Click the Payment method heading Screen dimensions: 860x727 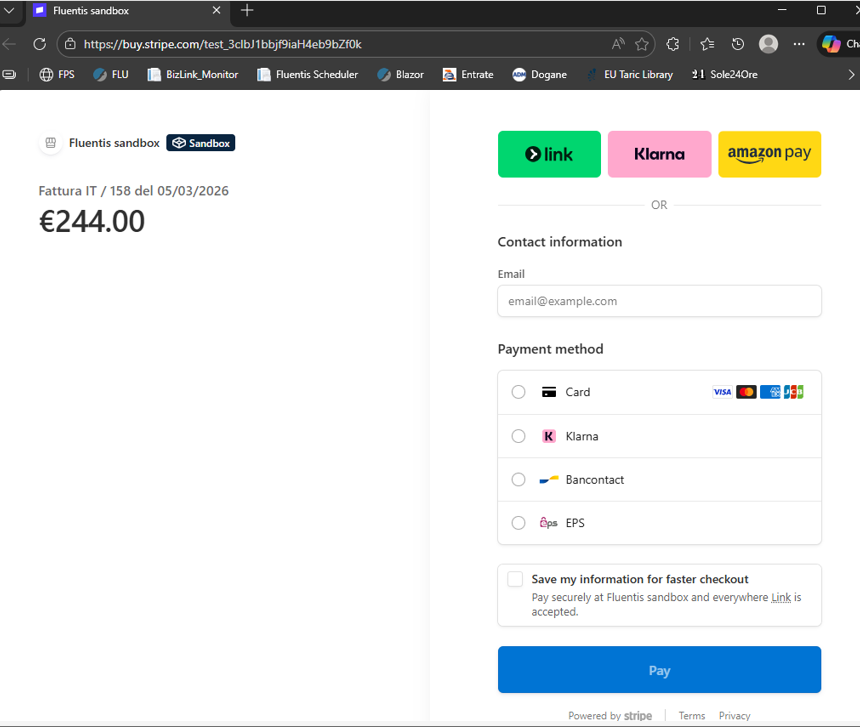click(x=550, y=349)
